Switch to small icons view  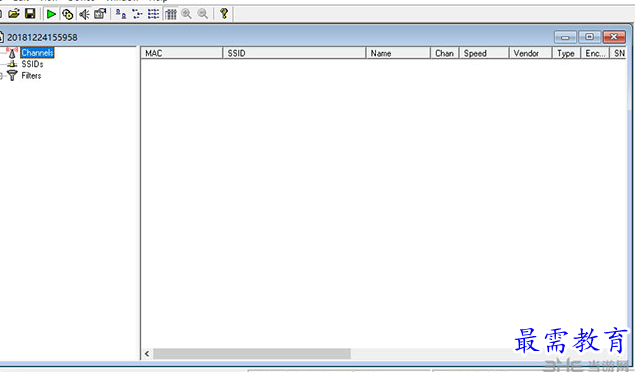137,14
